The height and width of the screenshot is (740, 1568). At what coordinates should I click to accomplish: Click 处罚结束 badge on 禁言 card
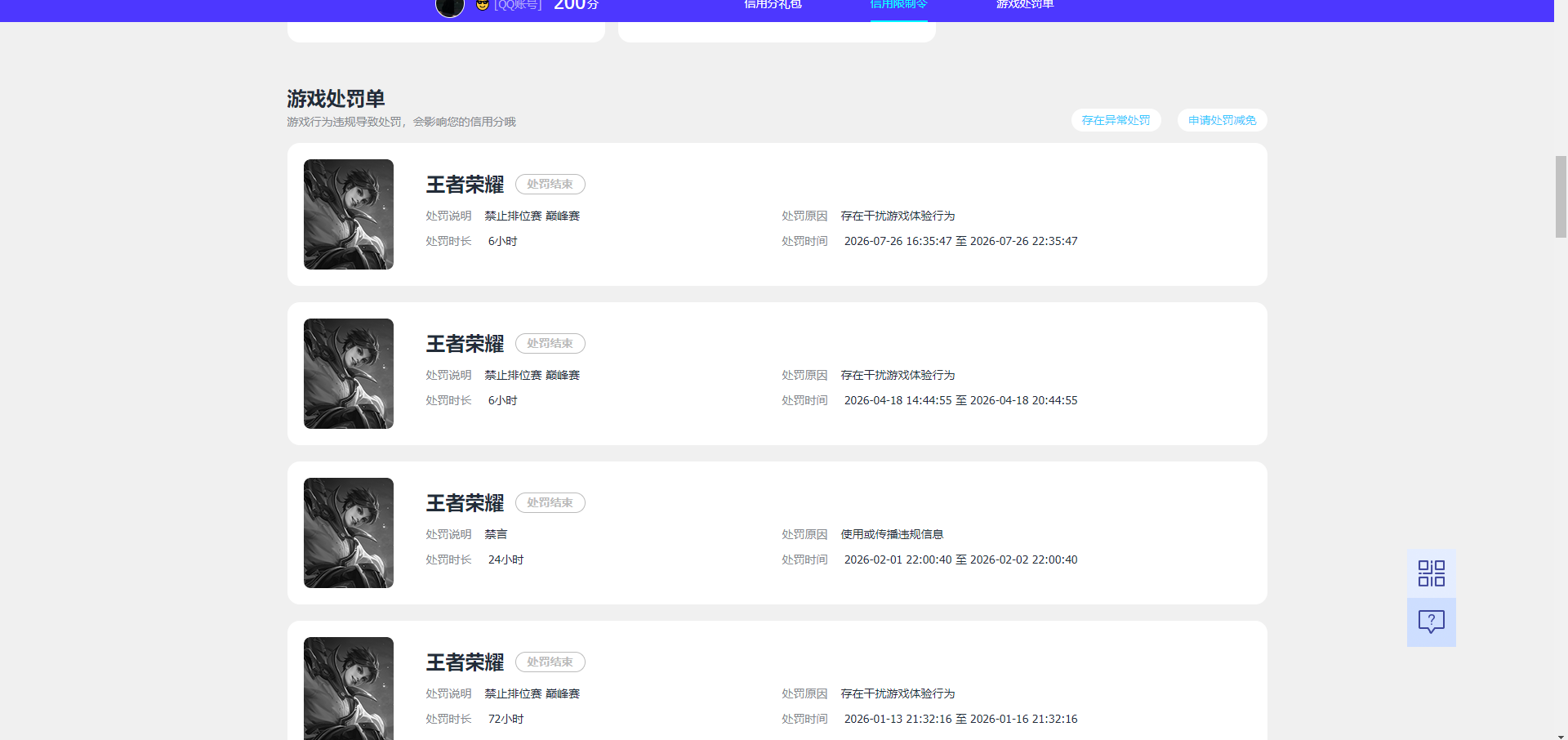click(550, 502)
